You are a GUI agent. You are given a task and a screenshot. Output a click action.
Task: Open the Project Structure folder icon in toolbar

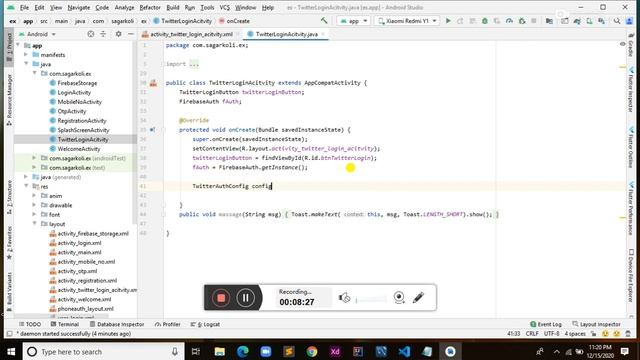pyautogui.click(x=549, y=21)
